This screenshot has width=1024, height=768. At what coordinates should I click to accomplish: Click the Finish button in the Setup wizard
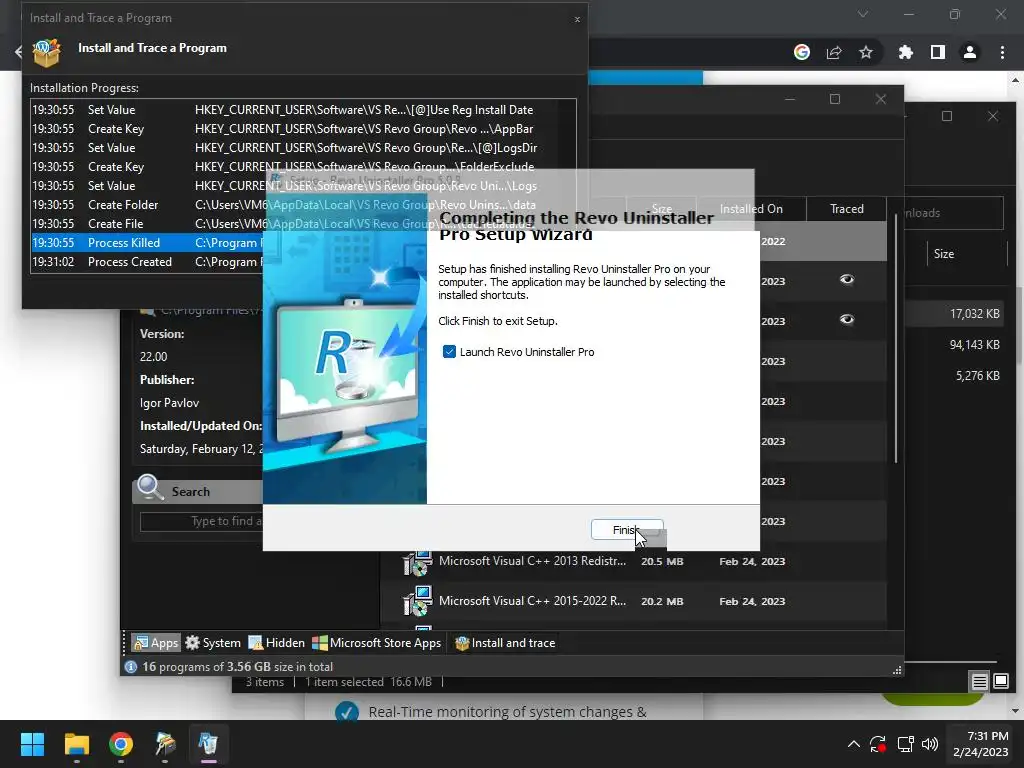point(627,530)
